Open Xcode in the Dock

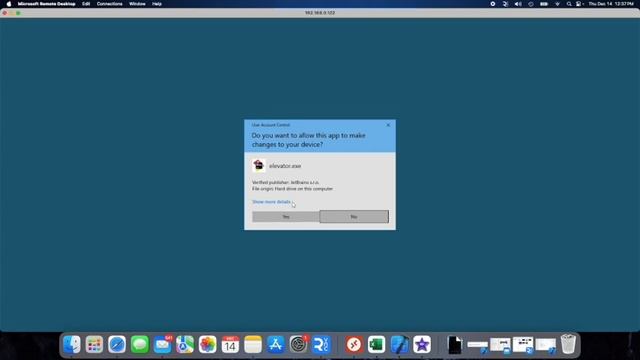399,344
